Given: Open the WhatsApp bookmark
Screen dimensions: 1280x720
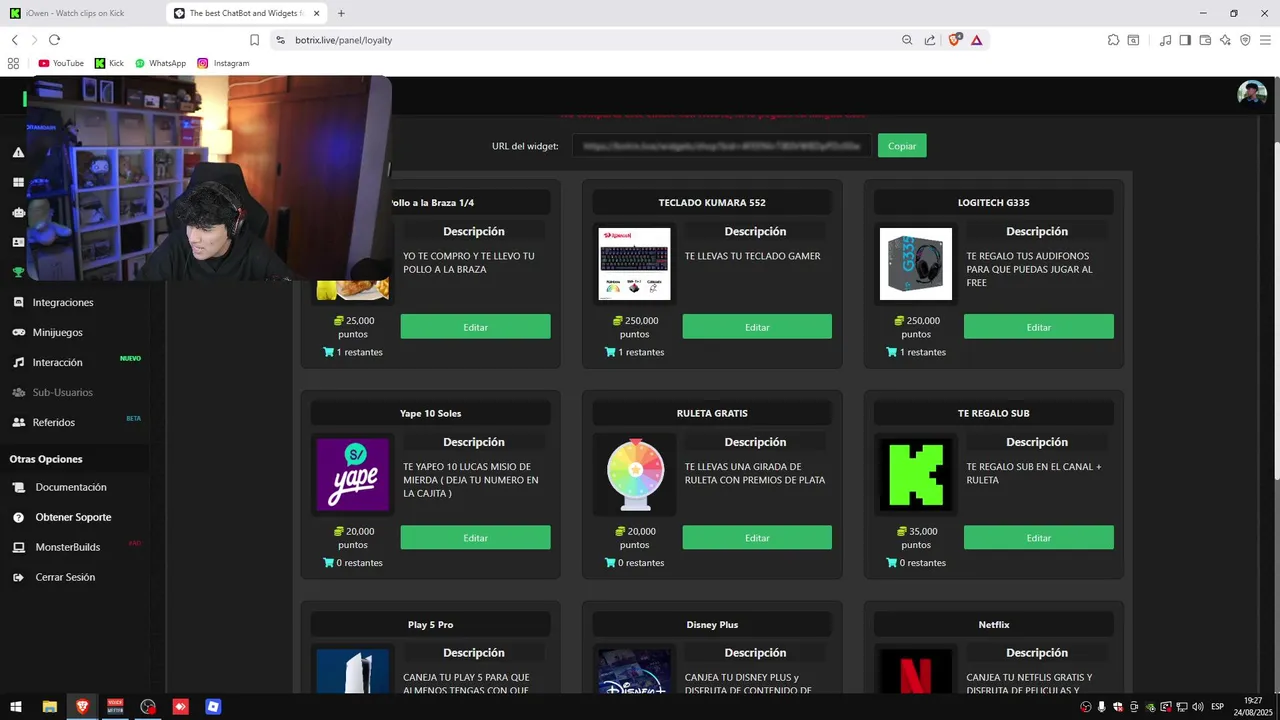Looking at the screenshot, I should point(160,63).
